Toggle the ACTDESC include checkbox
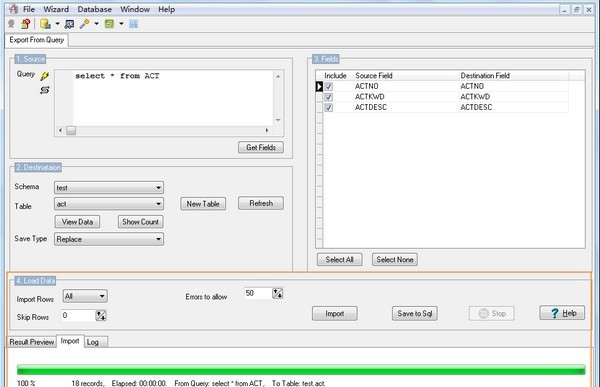 click(x=328, y=108)
